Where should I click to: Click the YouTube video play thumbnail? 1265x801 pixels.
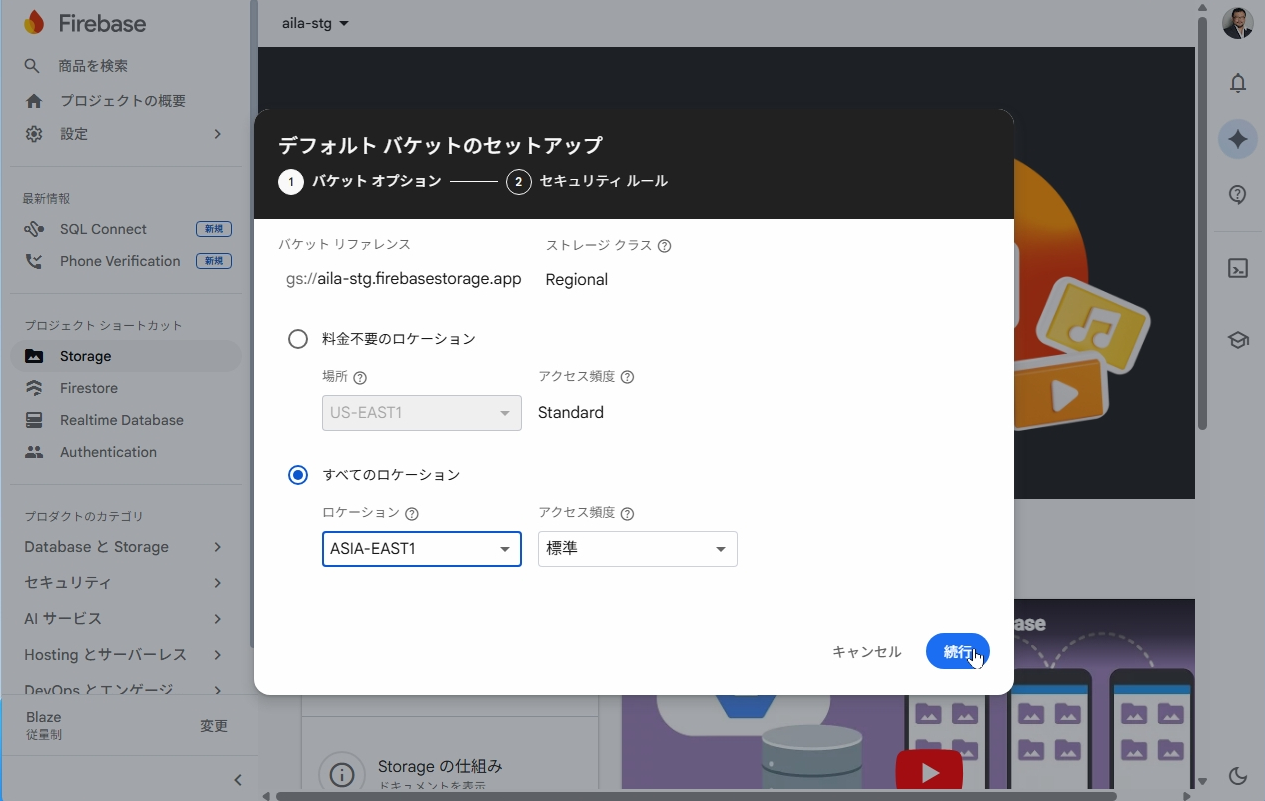[x=930, y=772]
